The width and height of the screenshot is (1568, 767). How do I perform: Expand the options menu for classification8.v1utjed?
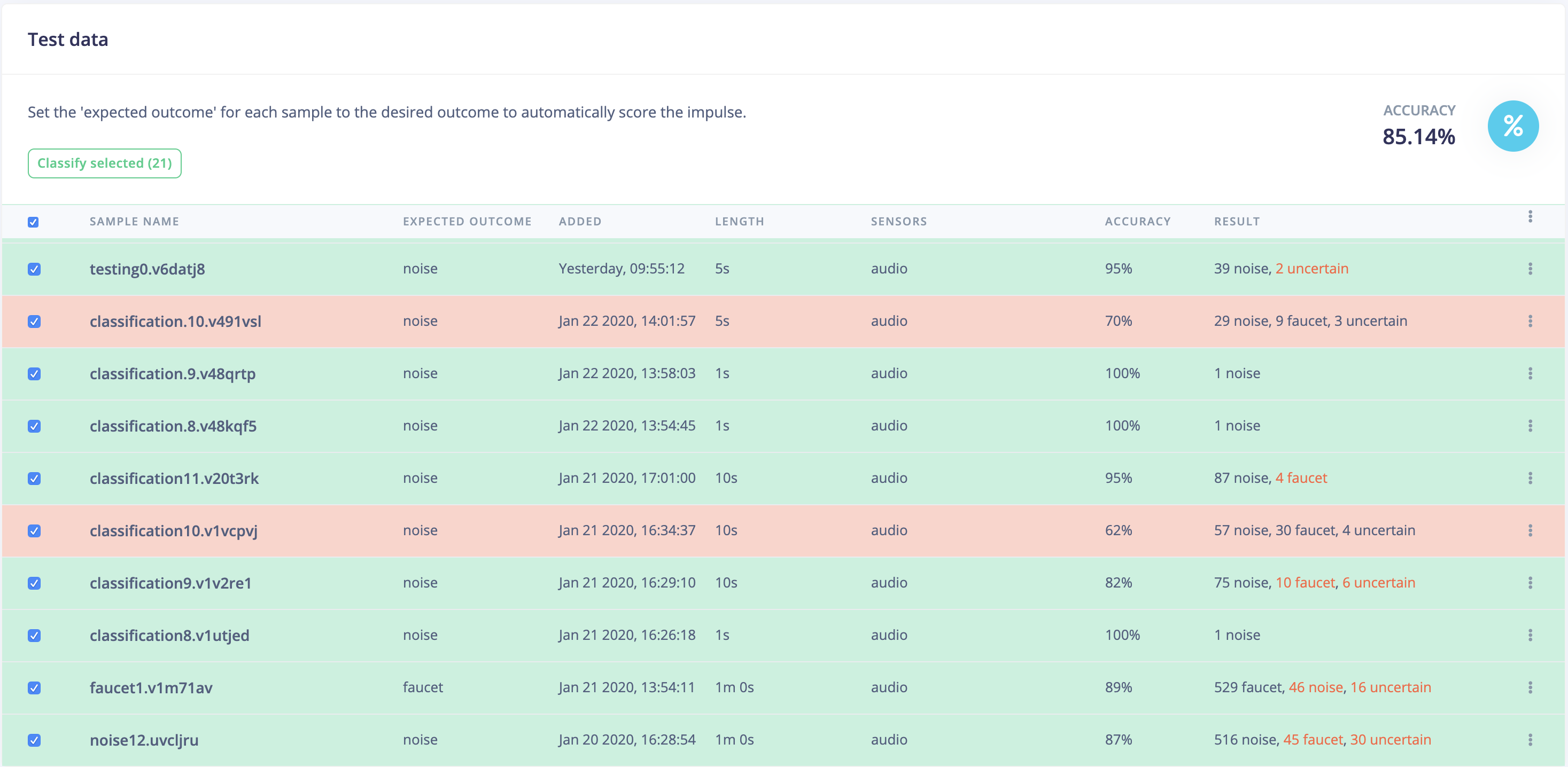click(1530, 635)
